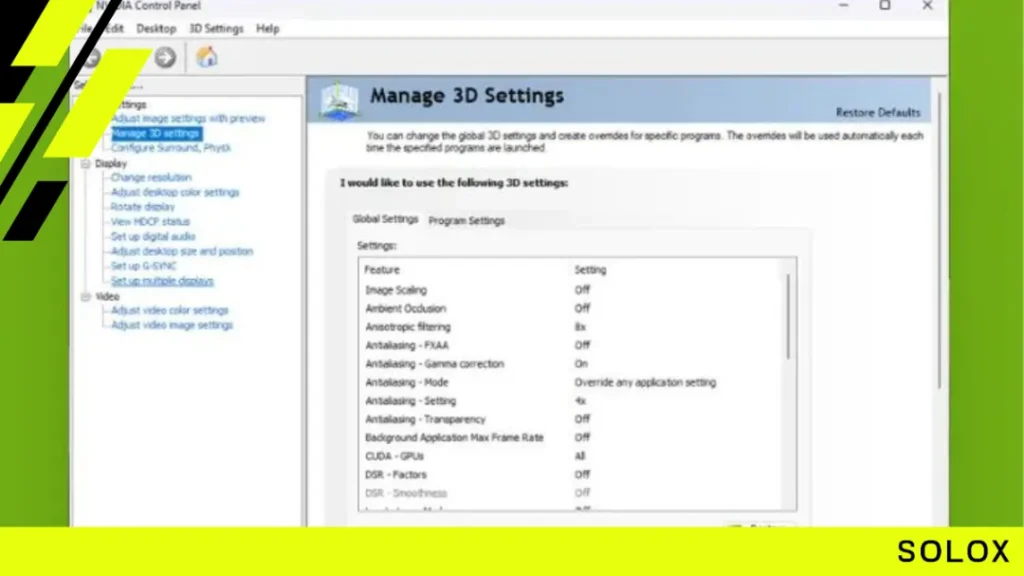The image size is (1024, 576).
Task: Select the Anisotropic filtering row
Action: tap(571, 327)
